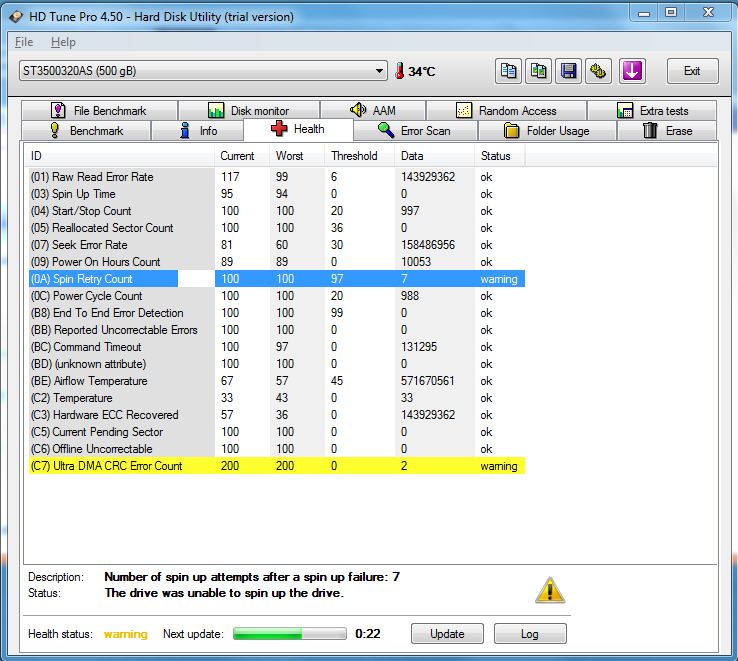The image size is (738, 661).
Task: Click the orange Health status warning text
Action: (x=126, y=634)
